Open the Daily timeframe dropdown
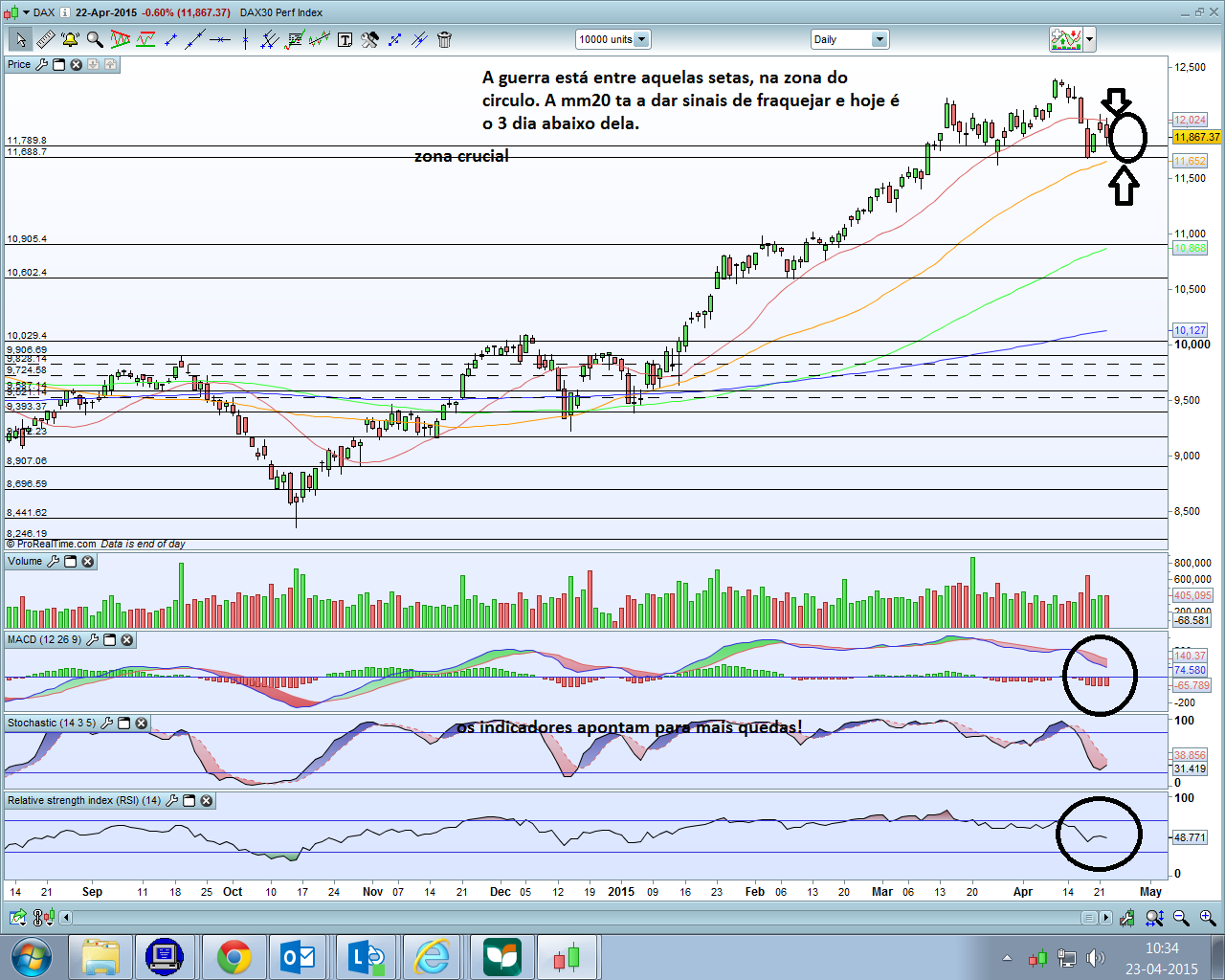 pyautogui.click(x=850, y=39)
